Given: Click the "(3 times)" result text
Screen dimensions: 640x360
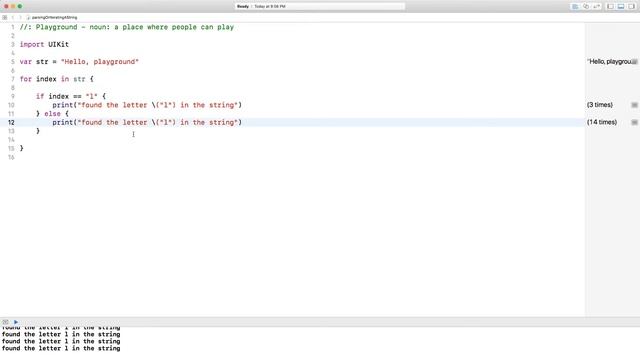Looking at the screenshot, I should click(600, 105).
